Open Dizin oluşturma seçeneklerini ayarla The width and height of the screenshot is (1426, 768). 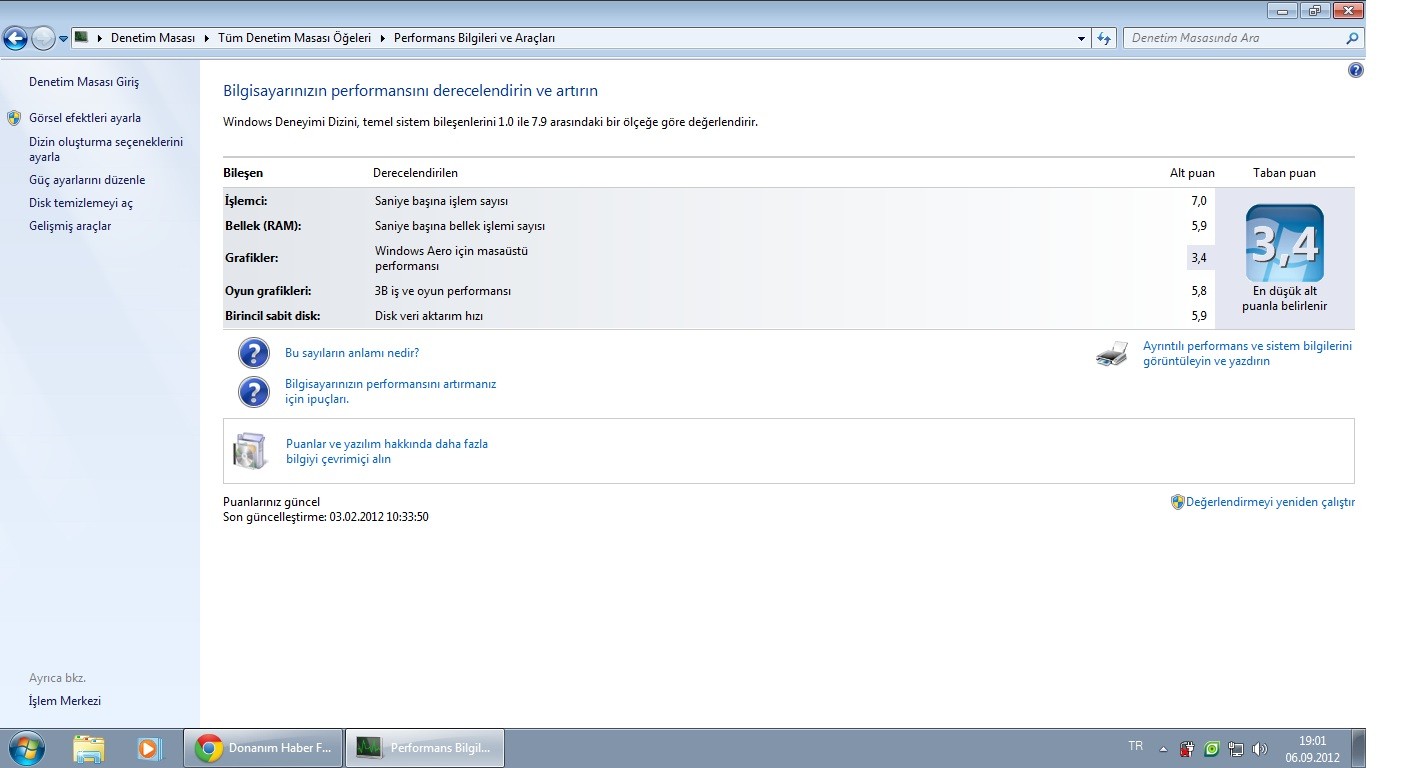pos(106,149)
